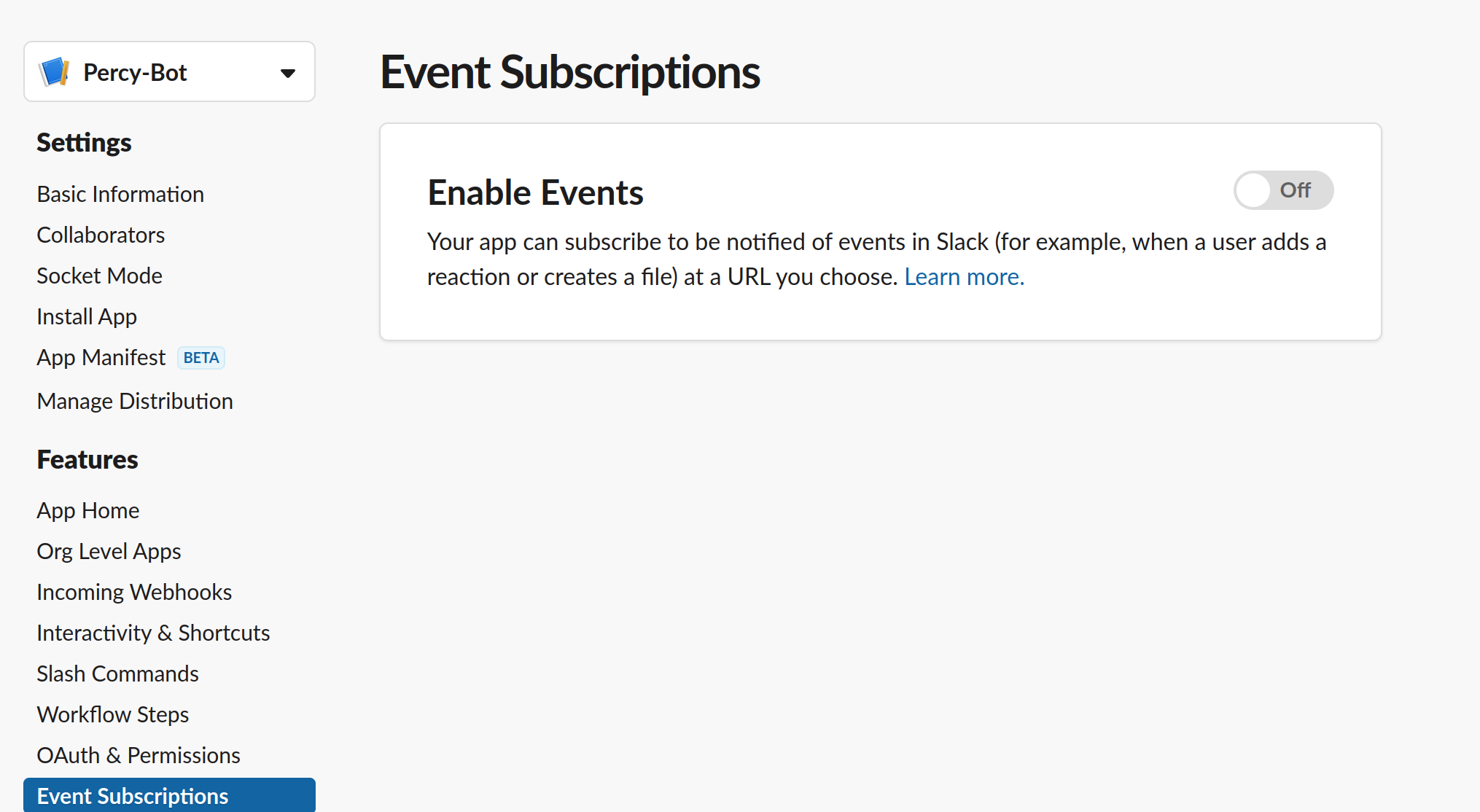The height and width of the screenshot is (812, 1480).
Task: Open Slash Commands page
Action: (117, 674)
